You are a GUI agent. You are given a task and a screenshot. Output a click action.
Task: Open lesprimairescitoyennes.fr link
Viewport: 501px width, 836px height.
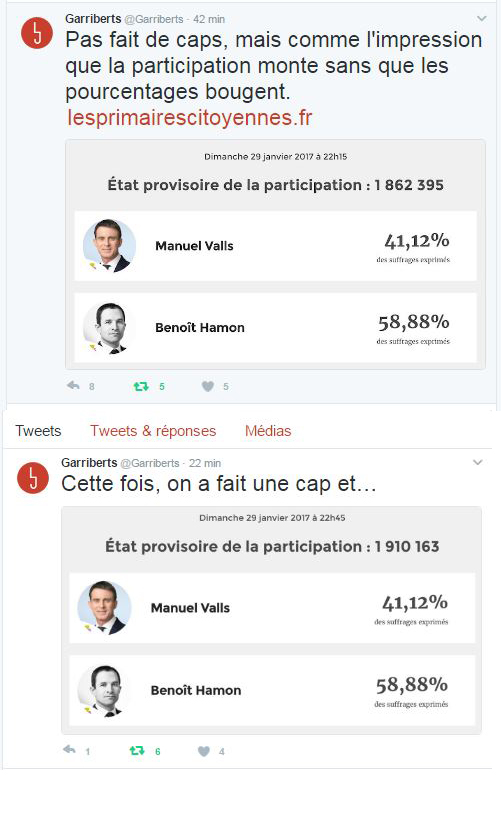pos(190,117)
